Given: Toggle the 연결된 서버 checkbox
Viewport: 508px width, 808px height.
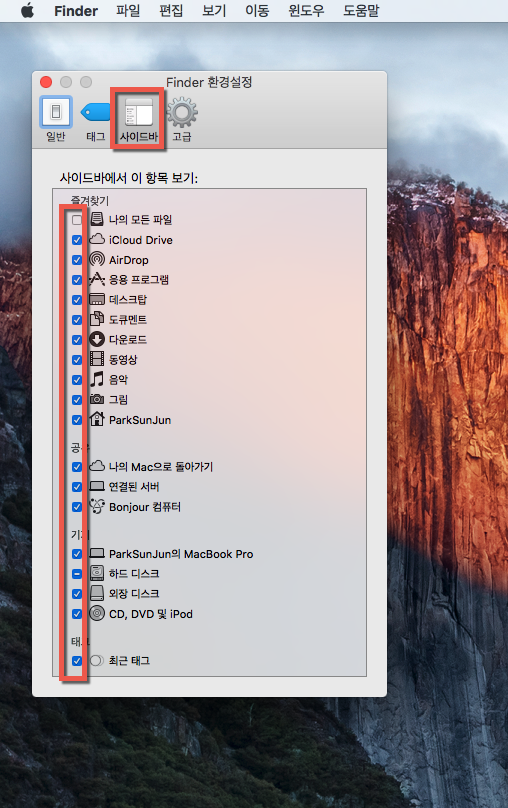Looking at the screenshot, I should pos(77,487).
